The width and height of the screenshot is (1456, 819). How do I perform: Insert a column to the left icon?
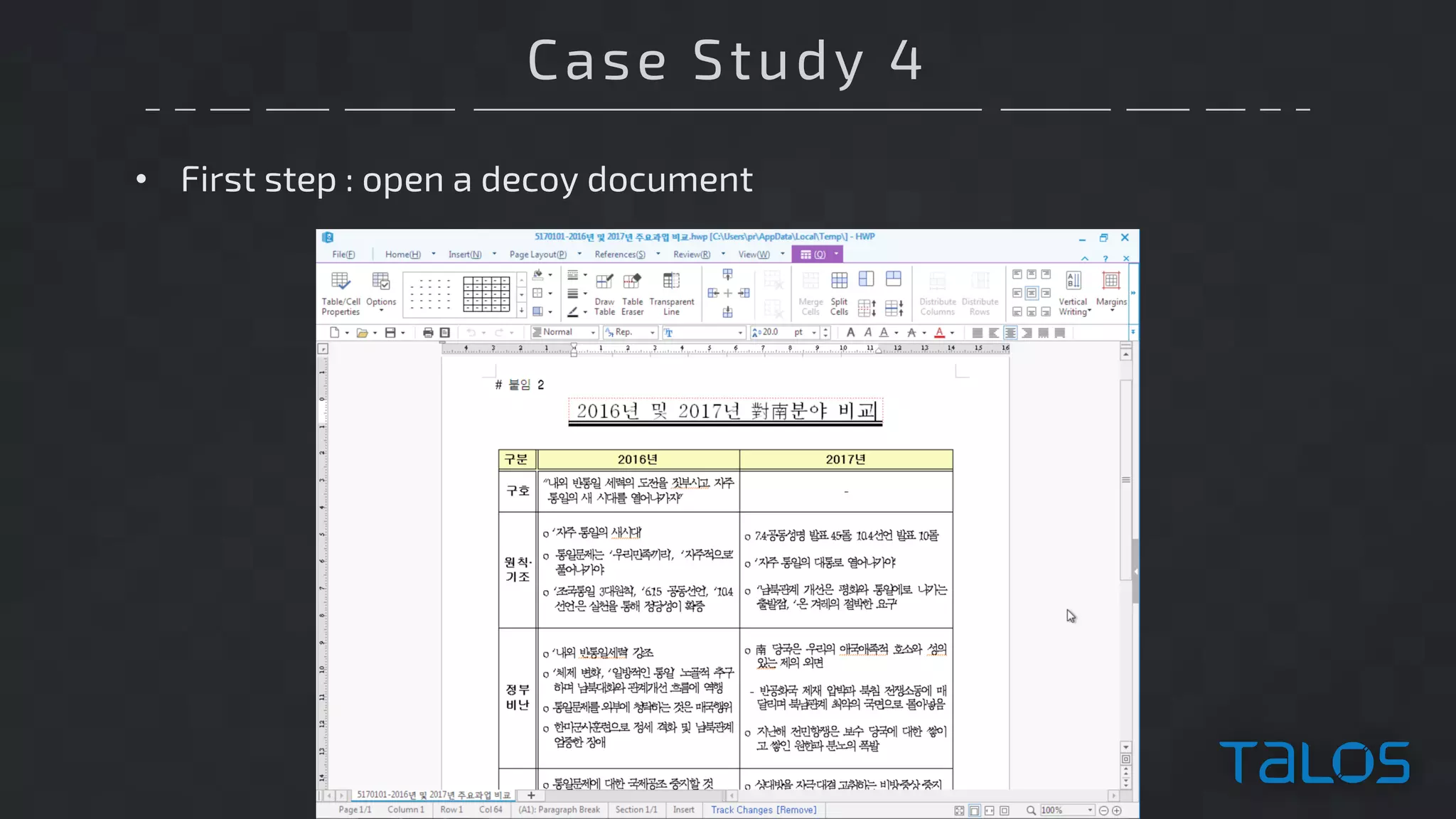713,293
